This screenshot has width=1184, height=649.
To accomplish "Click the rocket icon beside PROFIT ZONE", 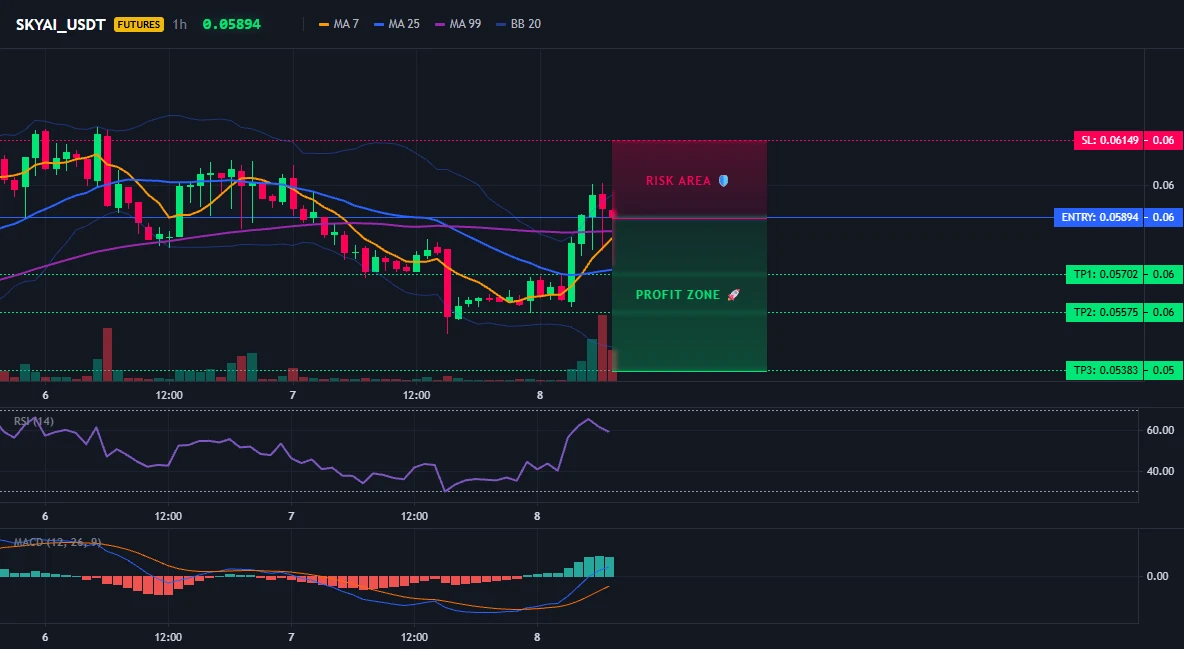I will 733,295.
